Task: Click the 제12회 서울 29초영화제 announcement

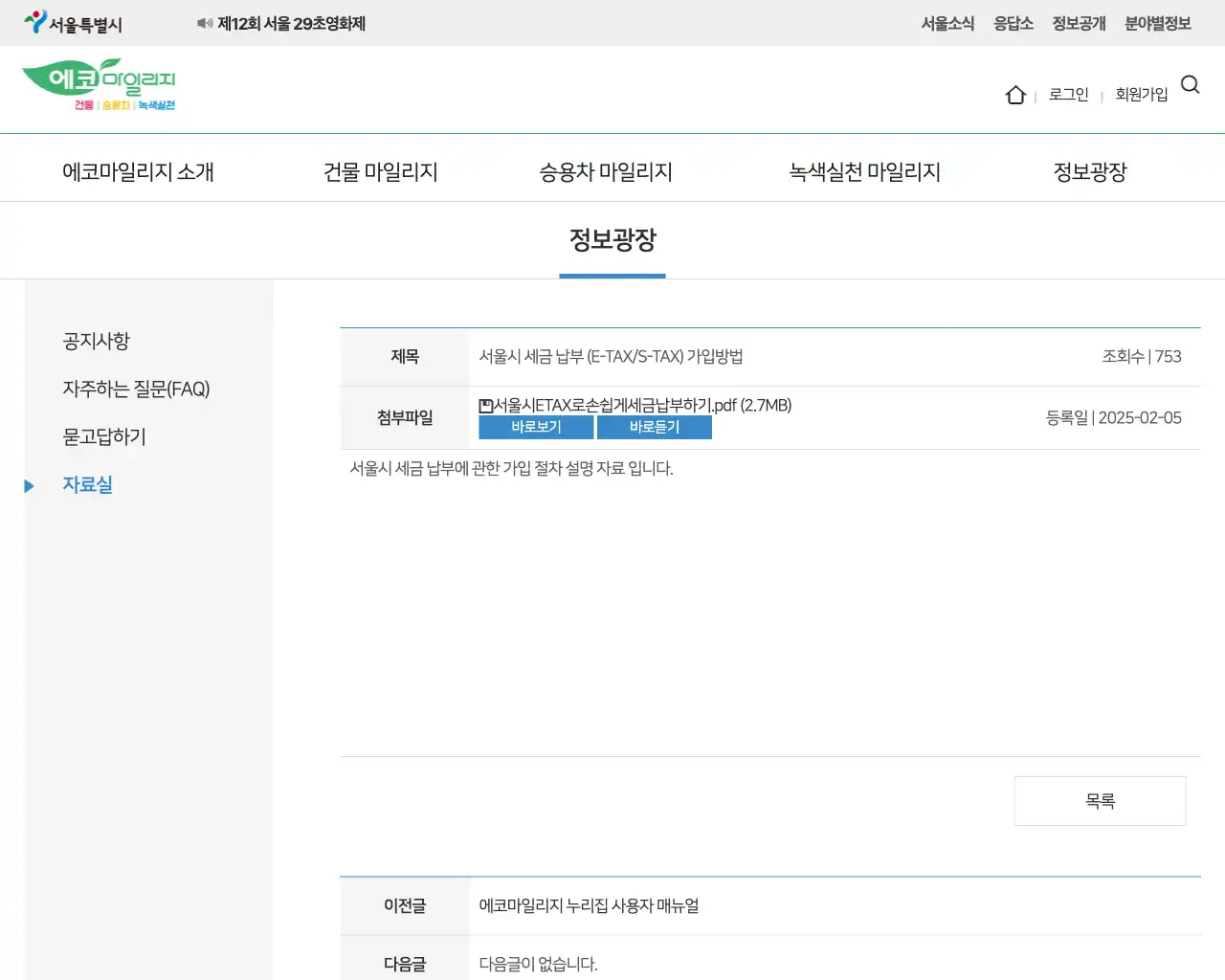Action: tap(292, 23)
